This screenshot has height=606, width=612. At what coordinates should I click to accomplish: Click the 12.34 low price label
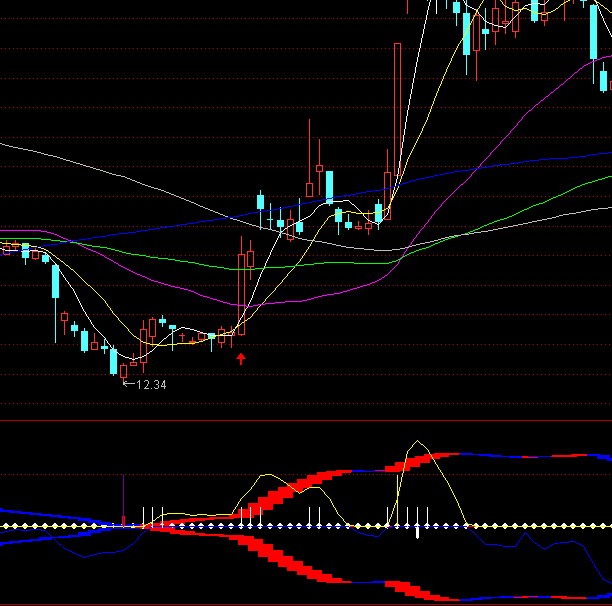tap(150, 384)
